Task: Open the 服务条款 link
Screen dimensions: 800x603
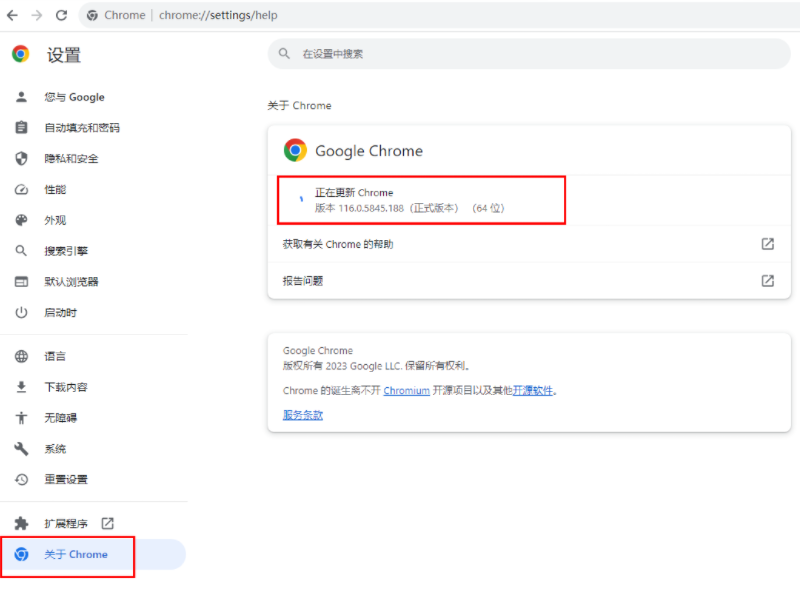Action: 303,415
